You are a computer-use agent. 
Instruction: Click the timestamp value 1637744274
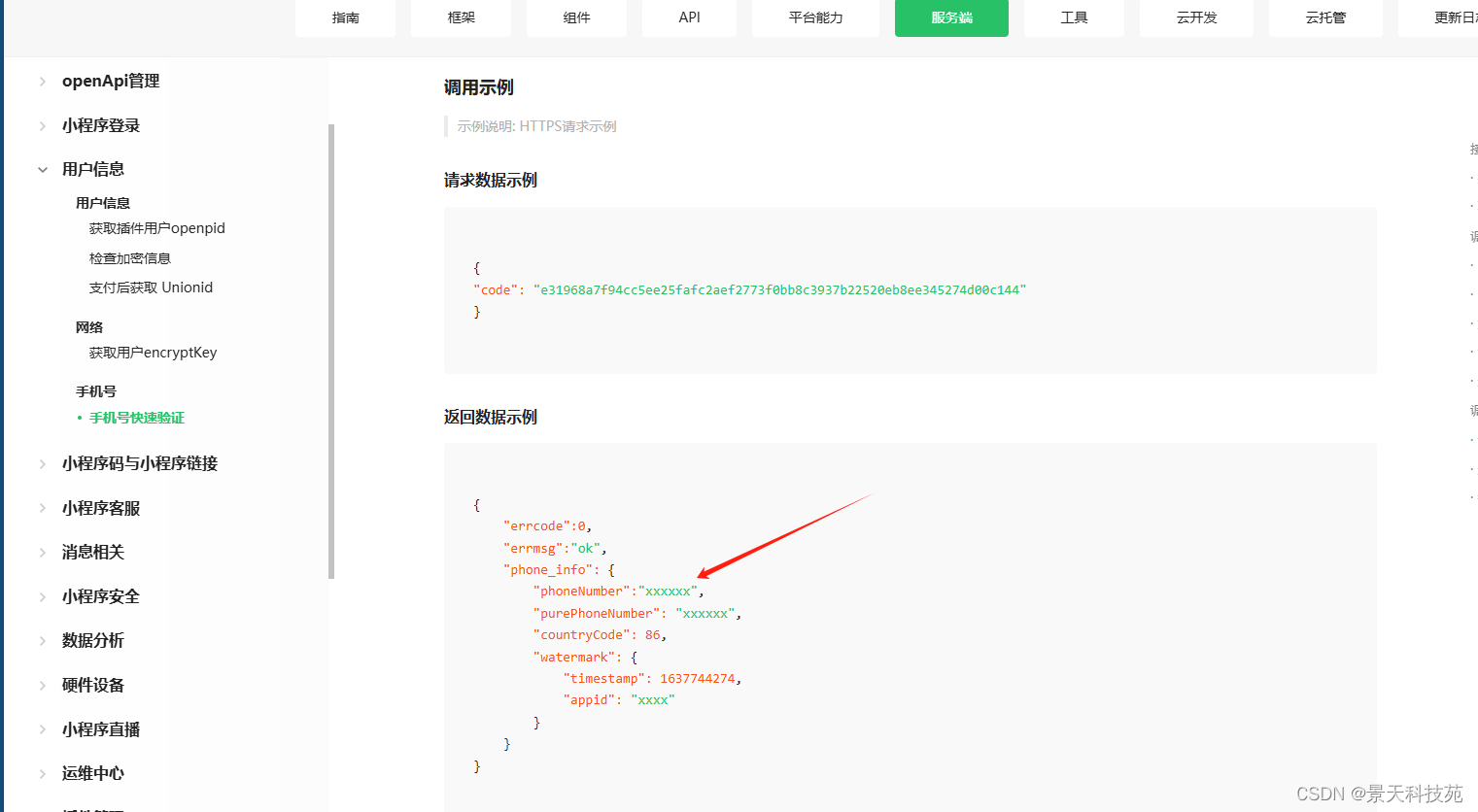point(698,679)
